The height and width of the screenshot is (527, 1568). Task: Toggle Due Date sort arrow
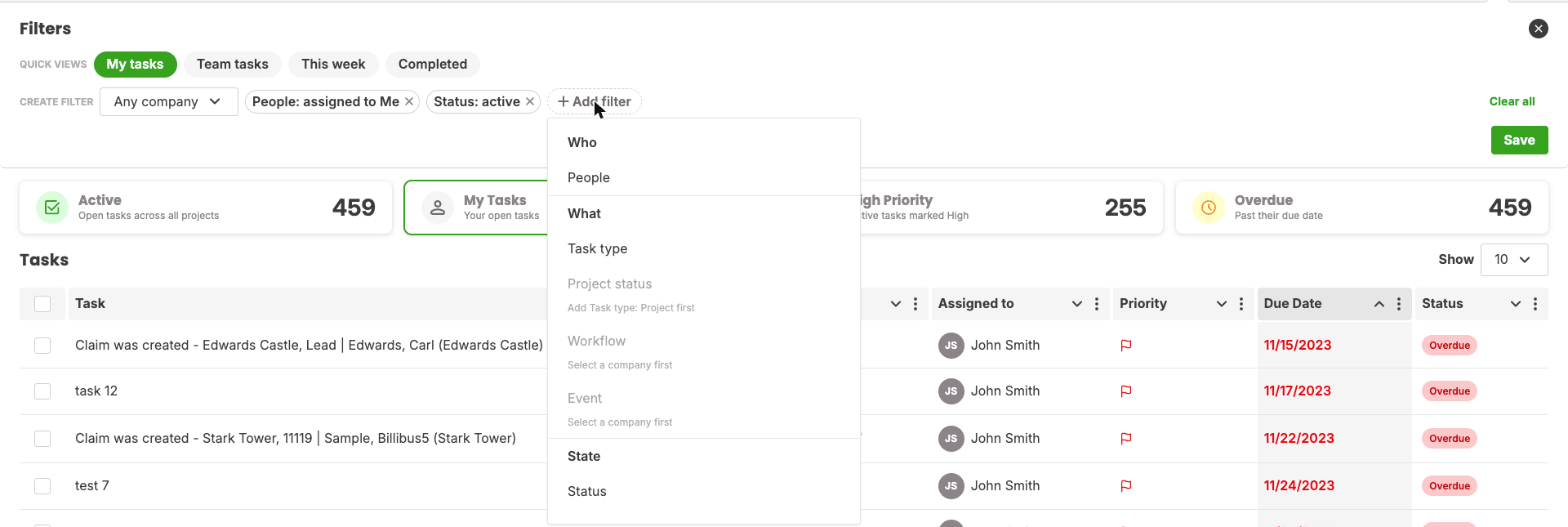point(1379,304)
